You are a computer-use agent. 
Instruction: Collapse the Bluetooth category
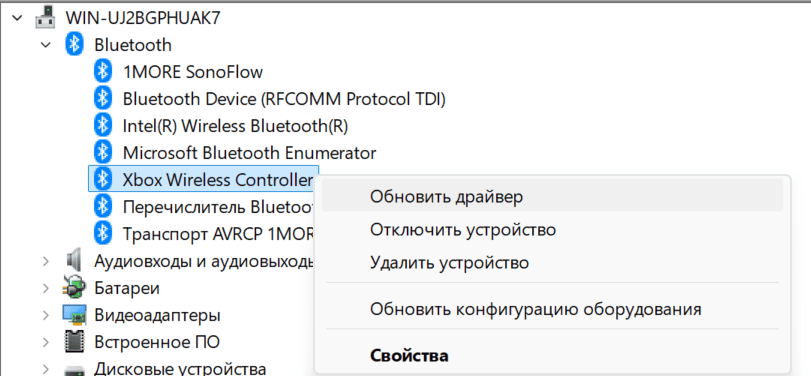click(46, 45)
